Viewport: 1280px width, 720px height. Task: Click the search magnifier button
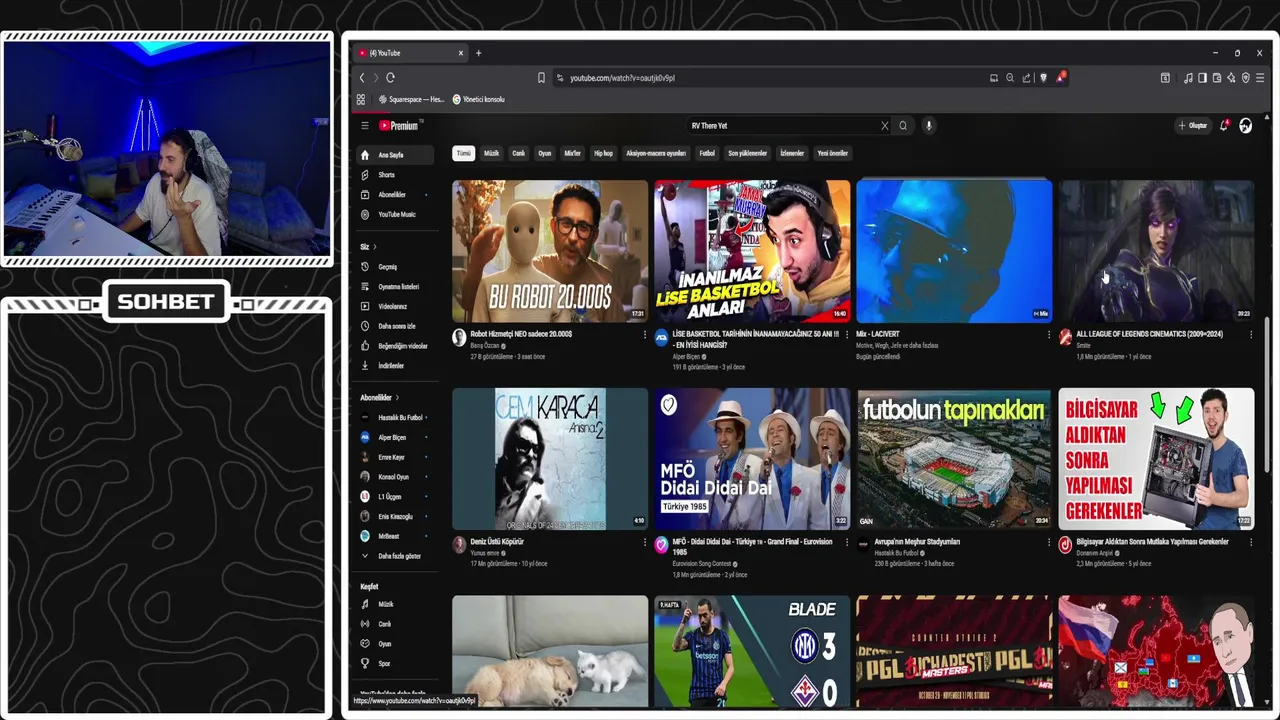click(x=903, y=126)
